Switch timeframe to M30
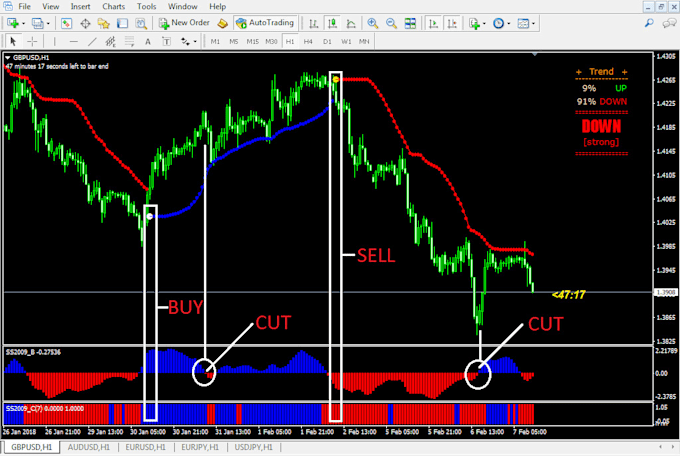The width and height of the screenshot is (680, 456). (271, 42)
